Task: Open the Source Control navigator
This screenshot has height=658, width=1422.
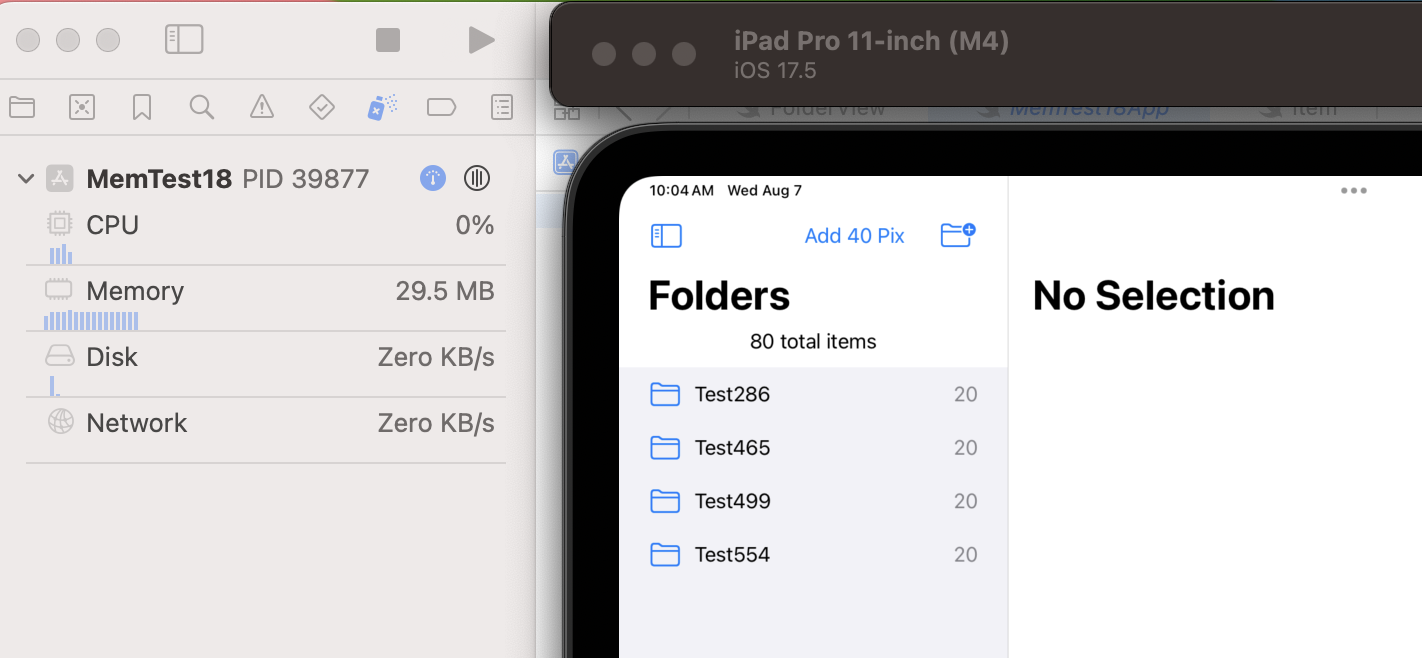Action: point(82,107)
